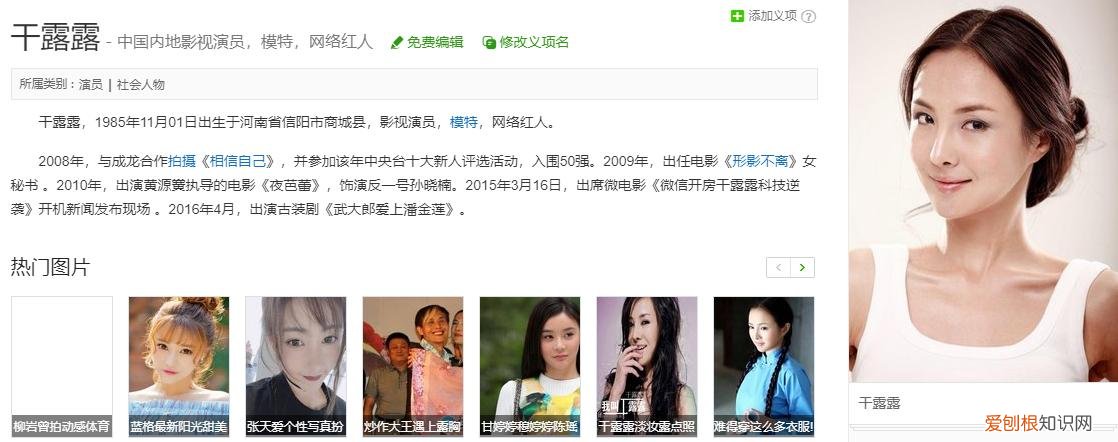Select the 社会人物 category tag
The width and height of the screenshot is (1118, 442).
140,84
